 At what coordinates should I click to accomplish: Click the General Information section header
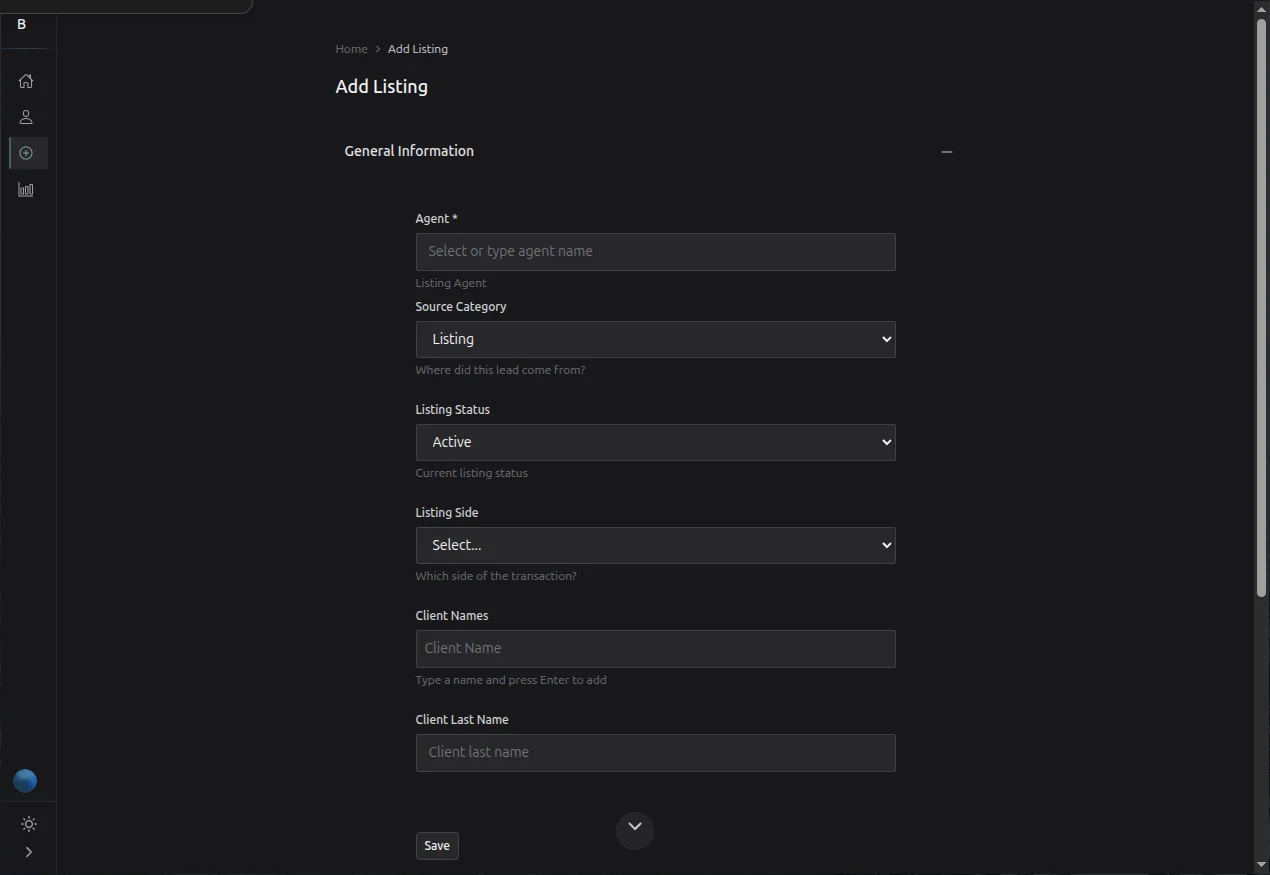coord(408,150)
